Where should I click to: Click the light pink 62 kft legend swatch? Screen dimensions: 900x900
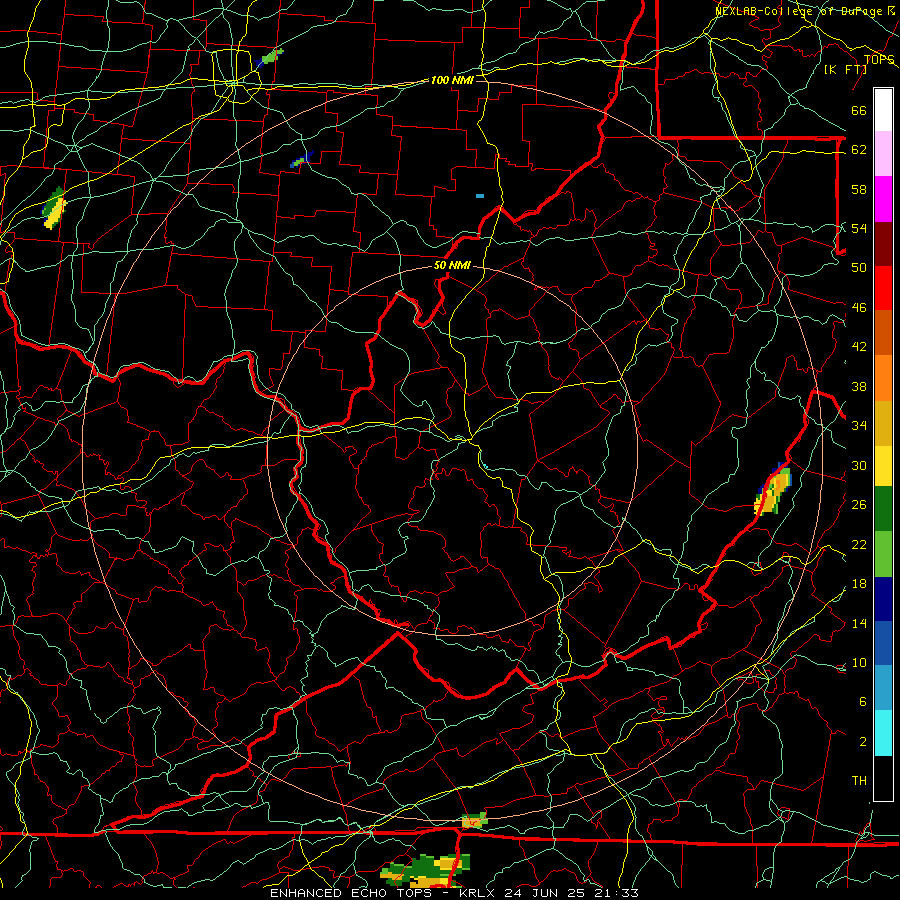(883, 153)
